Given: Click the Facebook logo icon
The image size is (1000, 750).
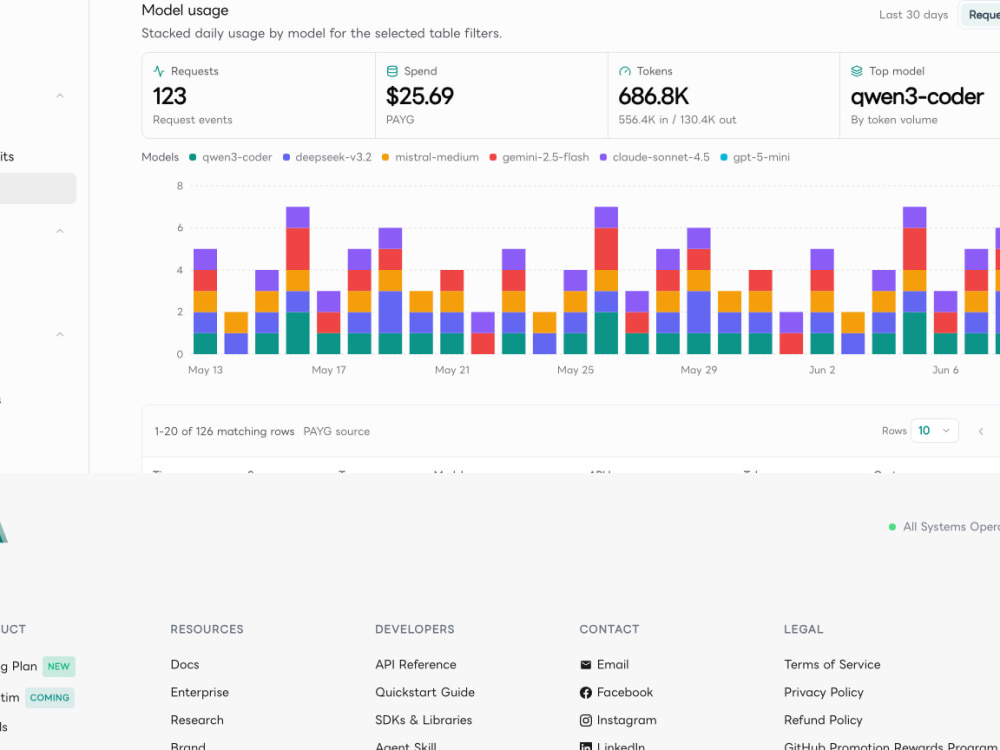Looking at the screenshot, I should [x=585, y=693].
